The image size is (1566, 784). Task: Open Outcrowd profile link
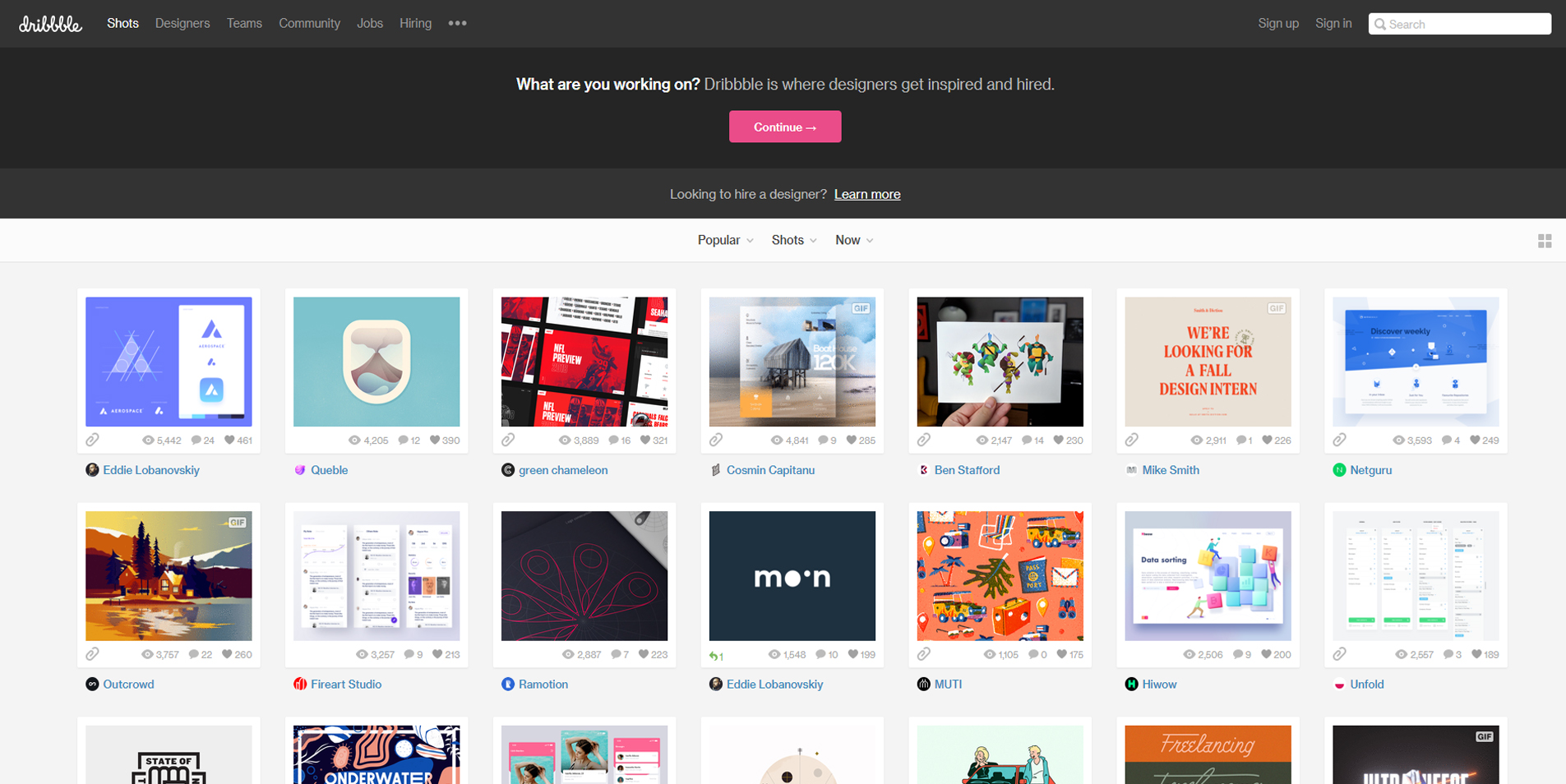point(128,684)
